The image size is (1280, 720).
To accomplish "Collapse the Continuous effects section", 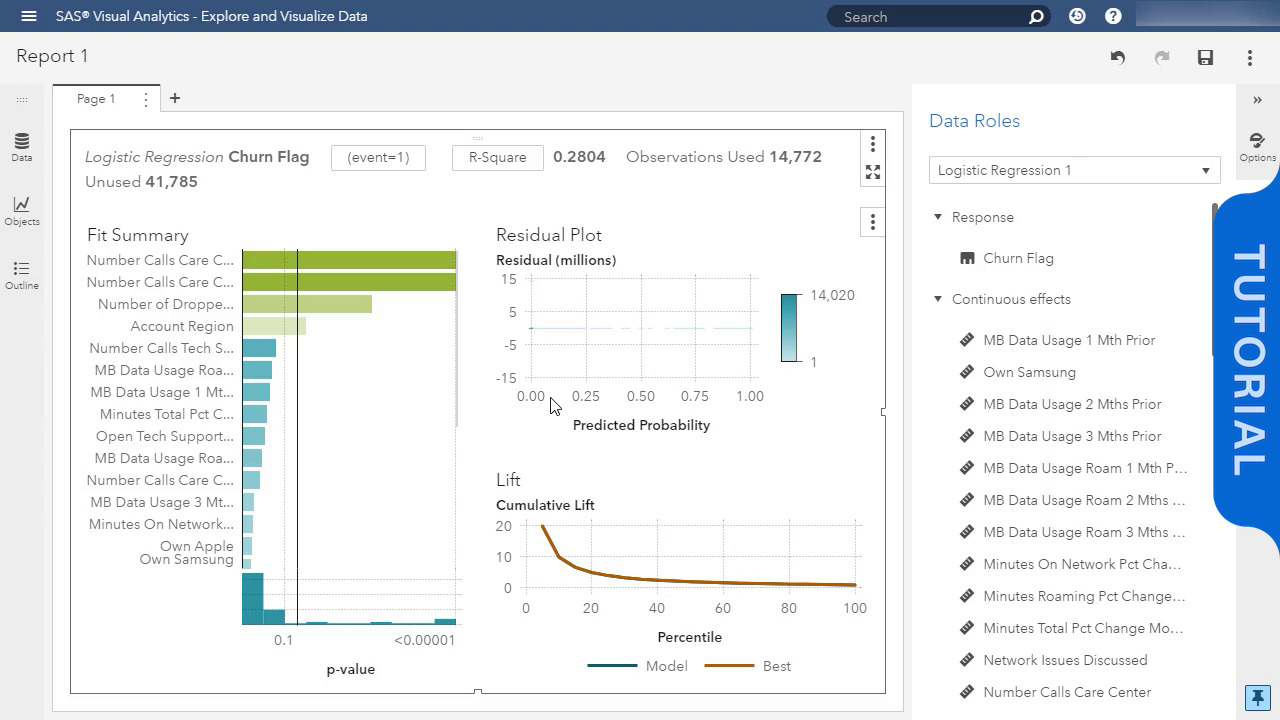I will 938,299.
